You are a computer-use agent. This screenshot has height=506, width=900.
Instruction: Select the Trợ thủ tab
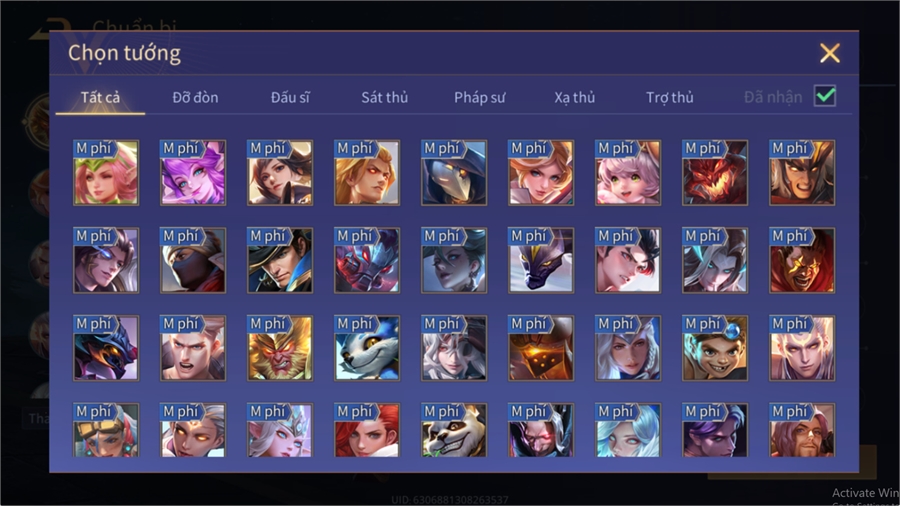[x=670, y=98]
